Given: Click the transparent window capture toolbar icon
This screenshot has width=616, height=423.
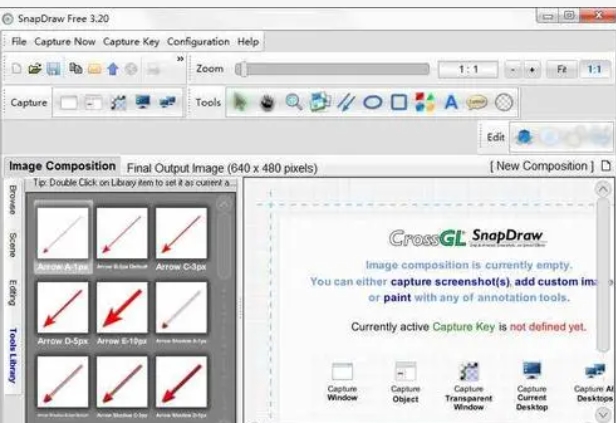Looking at the screenshot, I should tap(118, 103).
